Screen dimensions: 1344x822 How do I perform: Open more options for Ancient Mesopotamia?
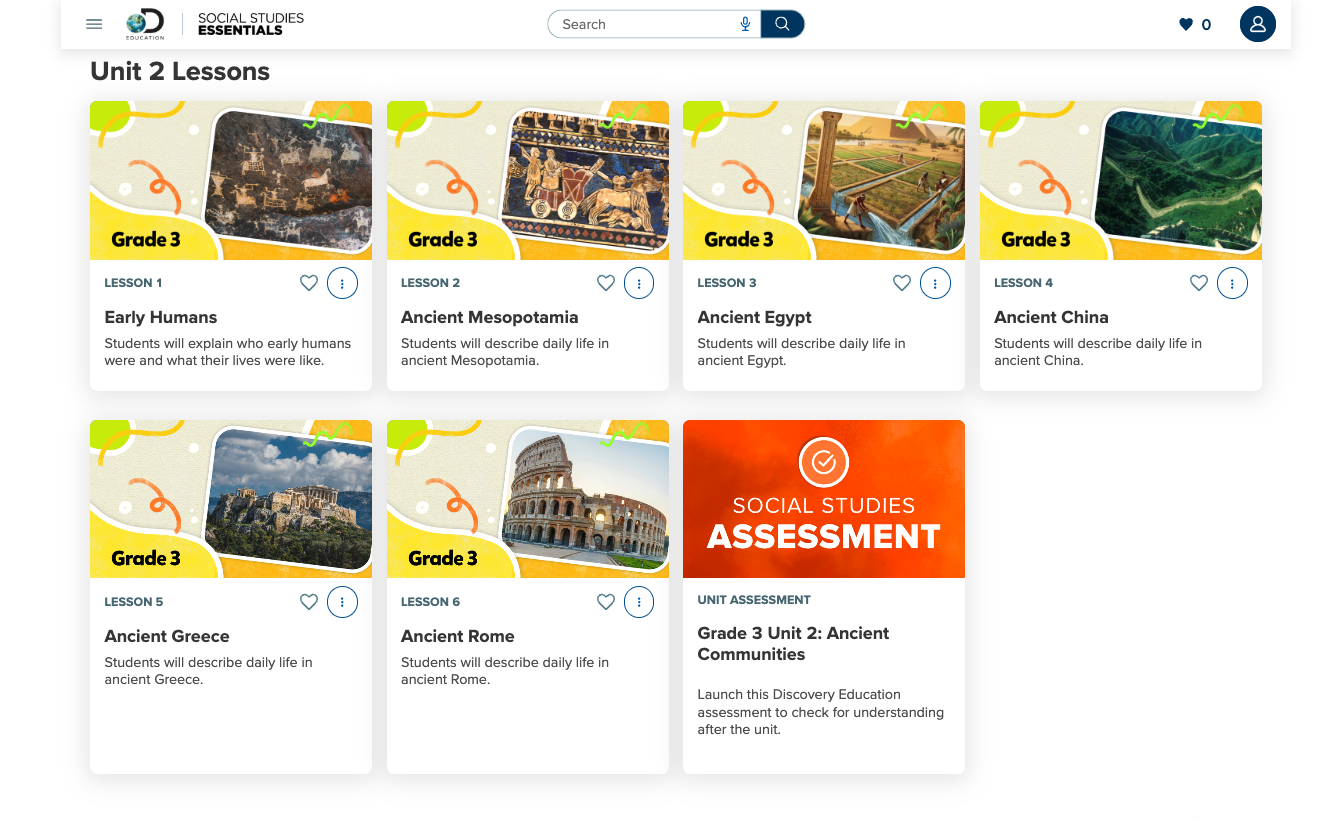coord(639,283)
